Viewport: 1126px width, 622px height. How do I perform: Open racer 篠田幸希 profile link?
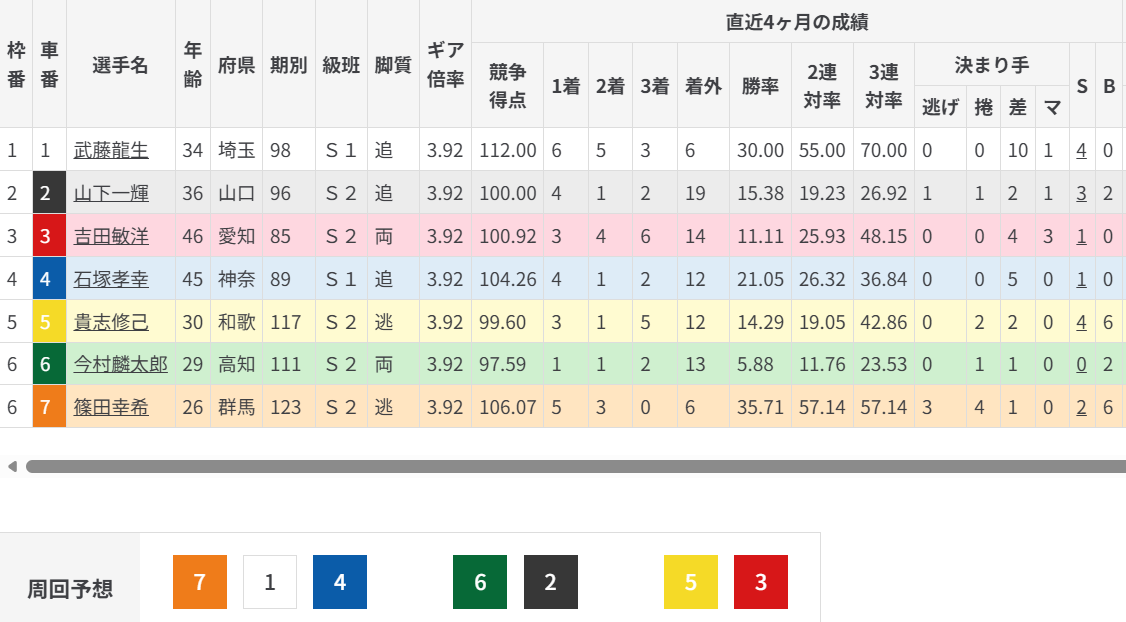(111, 407)
